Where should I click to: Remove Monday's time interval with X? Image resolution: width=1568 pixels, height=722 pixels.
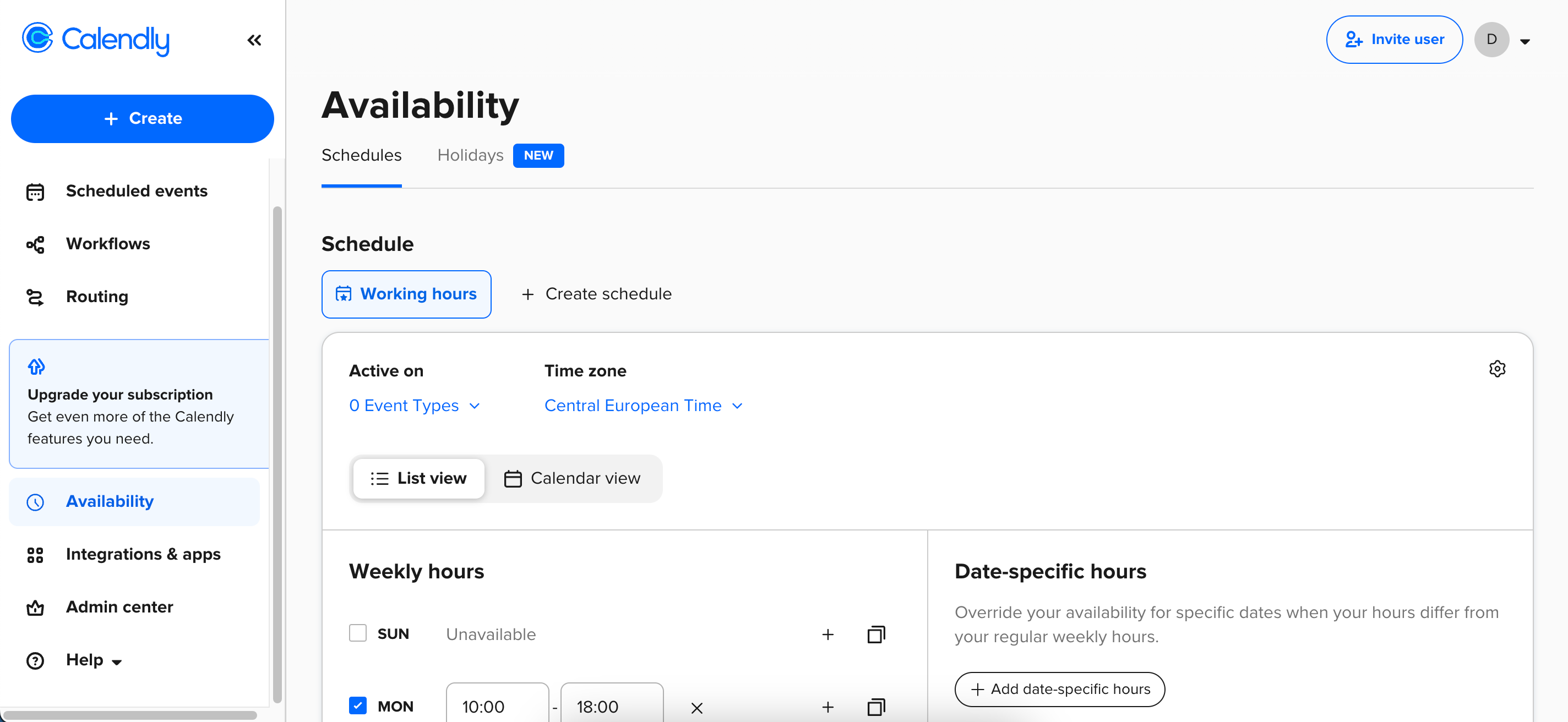pos(696,707)
